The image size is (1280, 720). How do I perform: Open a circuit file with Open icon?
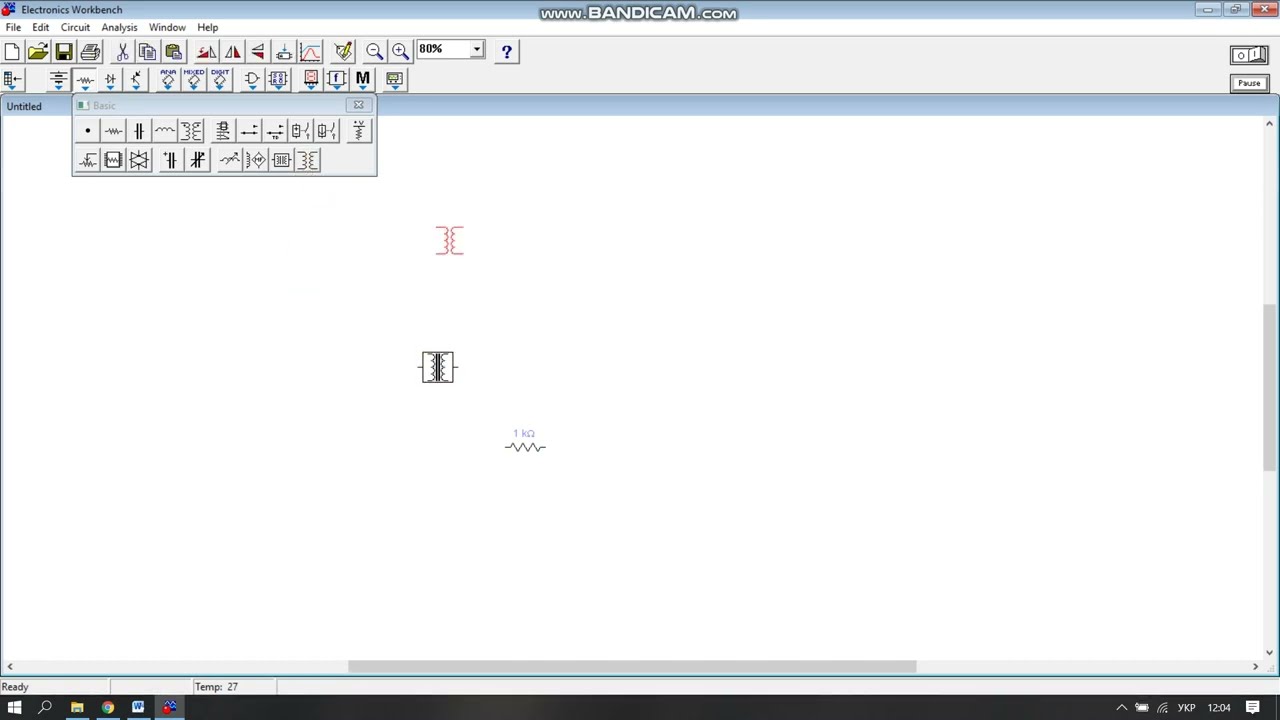(38, 51)
